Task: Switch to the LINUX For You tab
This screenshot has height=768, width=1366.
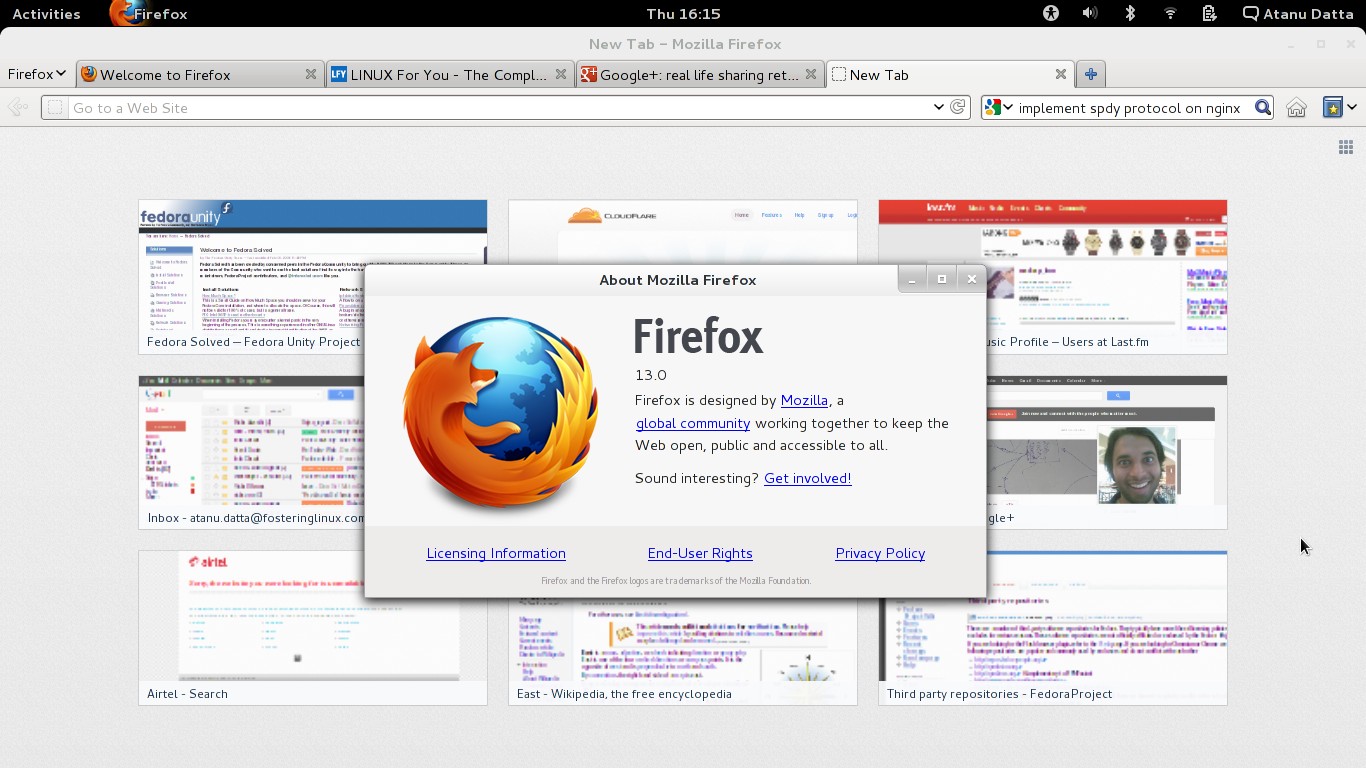Action: 440,75
